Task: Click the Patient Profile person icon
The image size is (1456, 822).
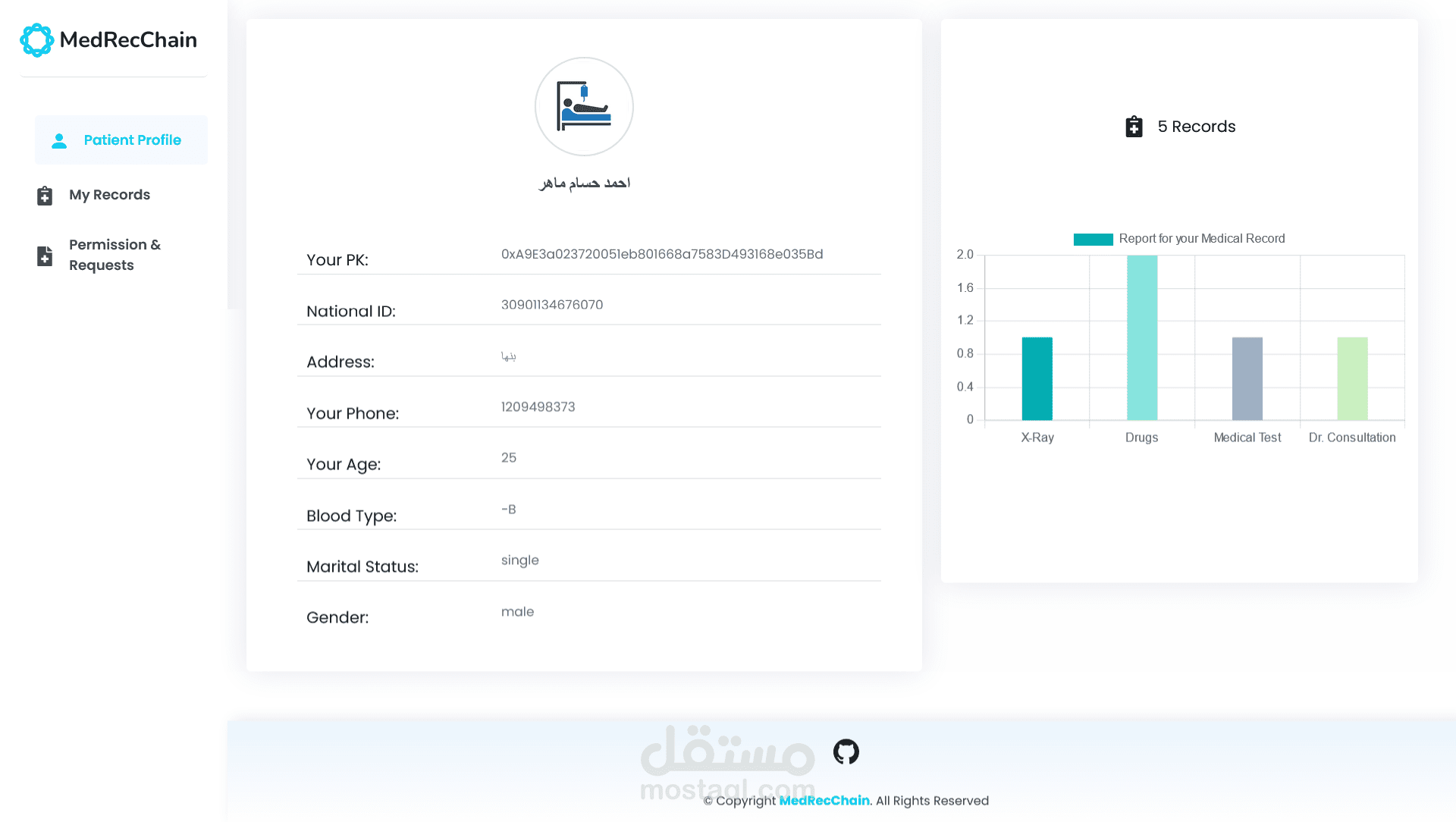Action: (x=59, y=141)
